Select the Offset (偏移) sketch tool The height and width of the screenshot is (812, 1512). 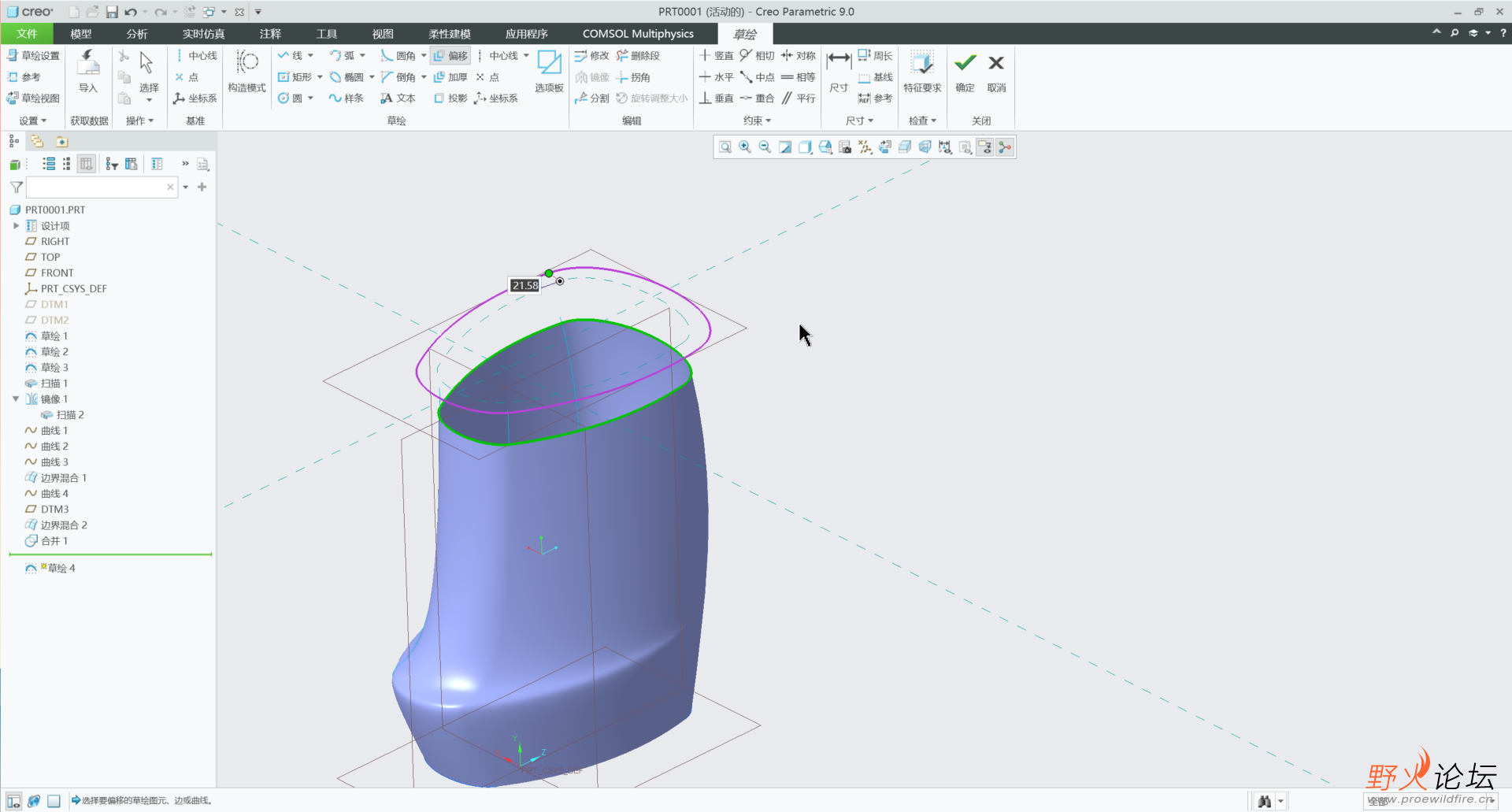click(450, 56)
